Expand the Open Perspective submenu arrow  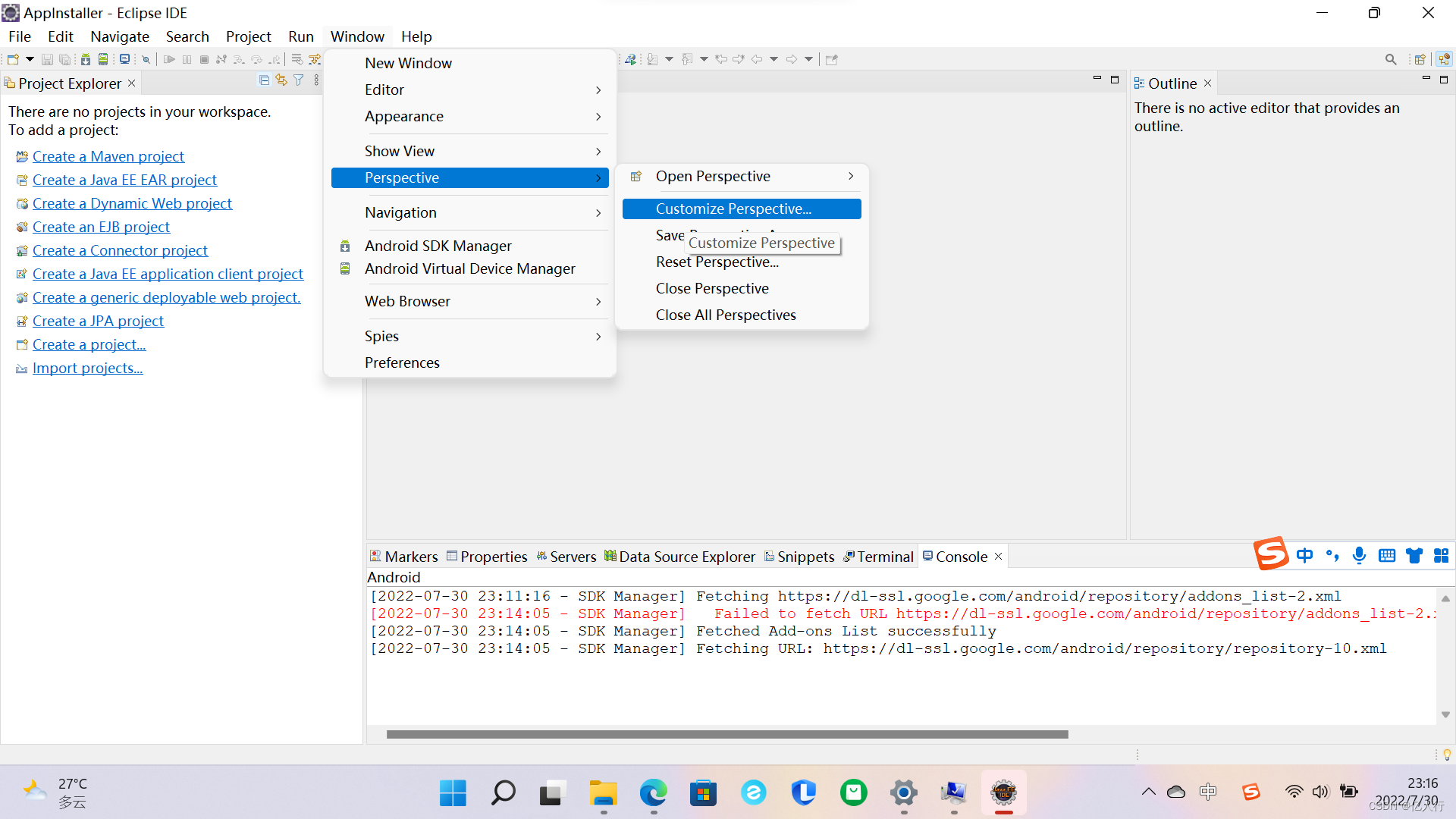click(851, 176)
